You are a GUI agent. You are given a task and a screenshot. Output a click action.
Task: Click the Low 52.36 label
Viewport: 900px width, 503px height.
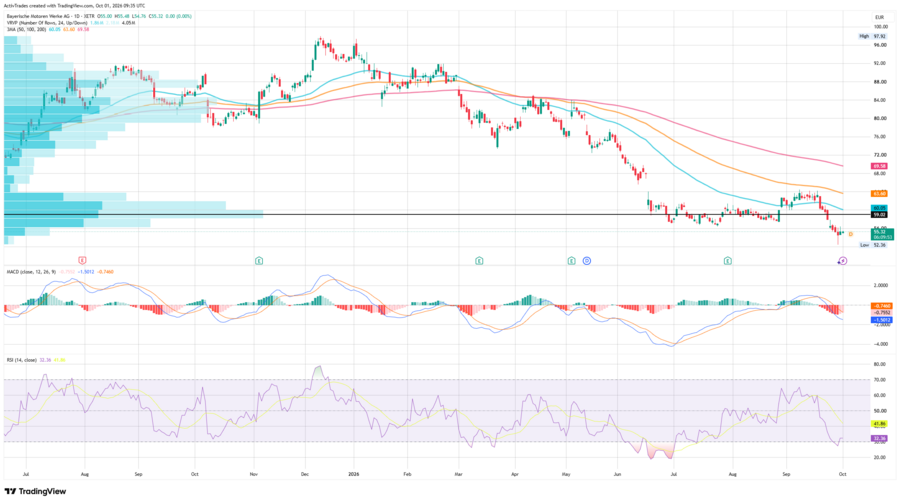point(872,245)
